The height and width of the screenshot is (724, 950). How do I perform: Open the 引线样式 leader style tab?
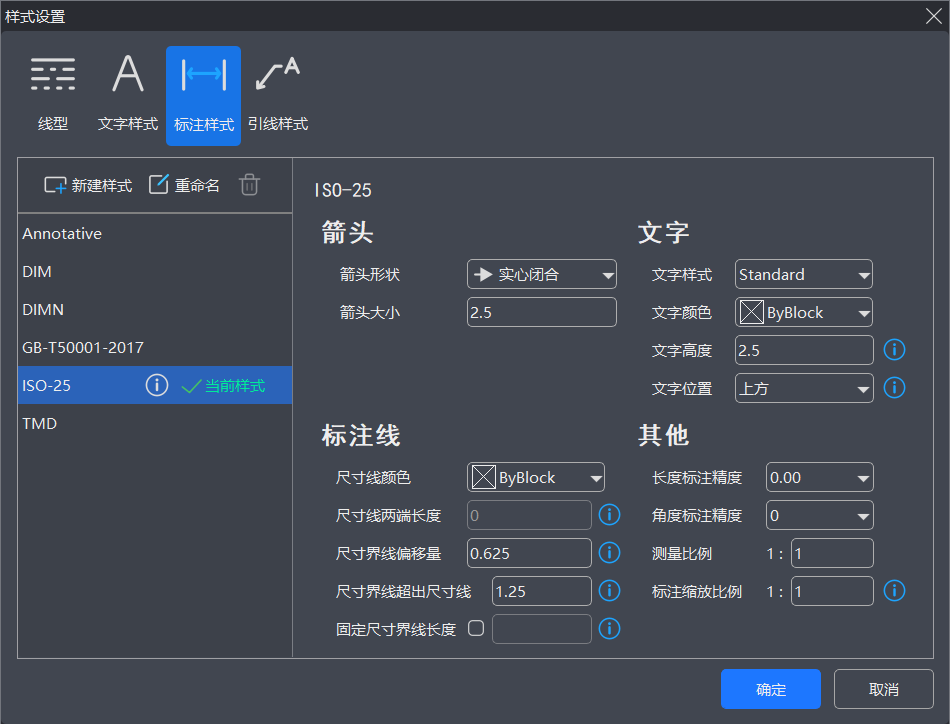pos(277,95)
